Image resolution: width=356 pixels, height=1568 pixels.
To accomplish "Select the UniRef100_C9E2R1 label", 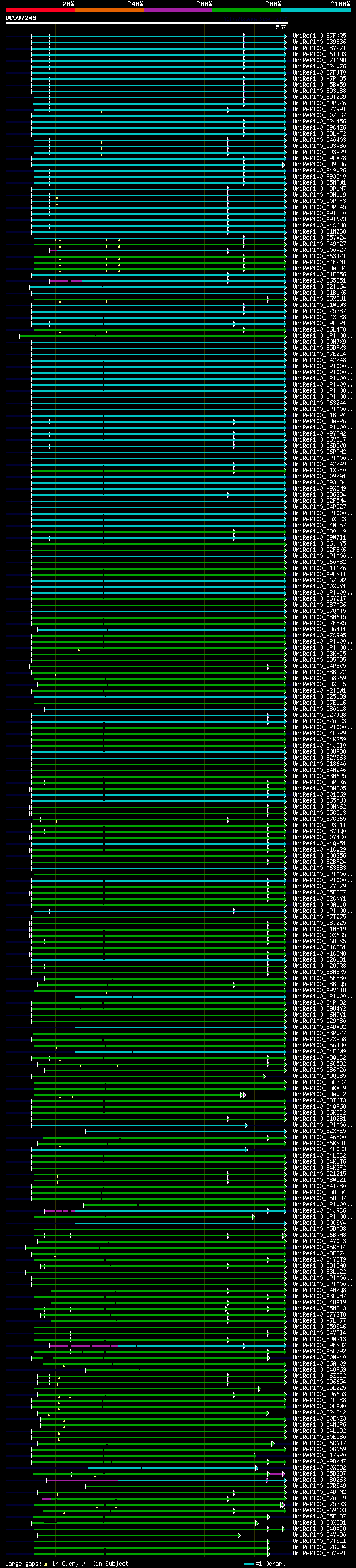I will pyautogui.click(x=319, y=323).
